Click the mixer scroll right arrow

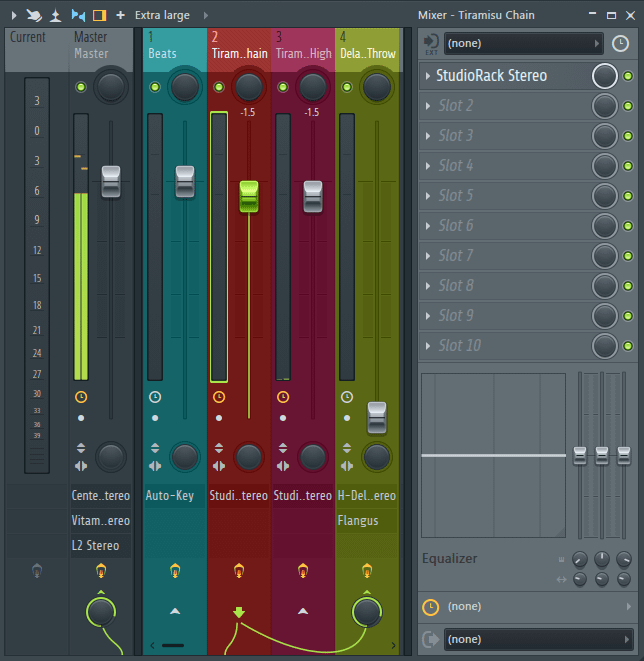point(393,645)
